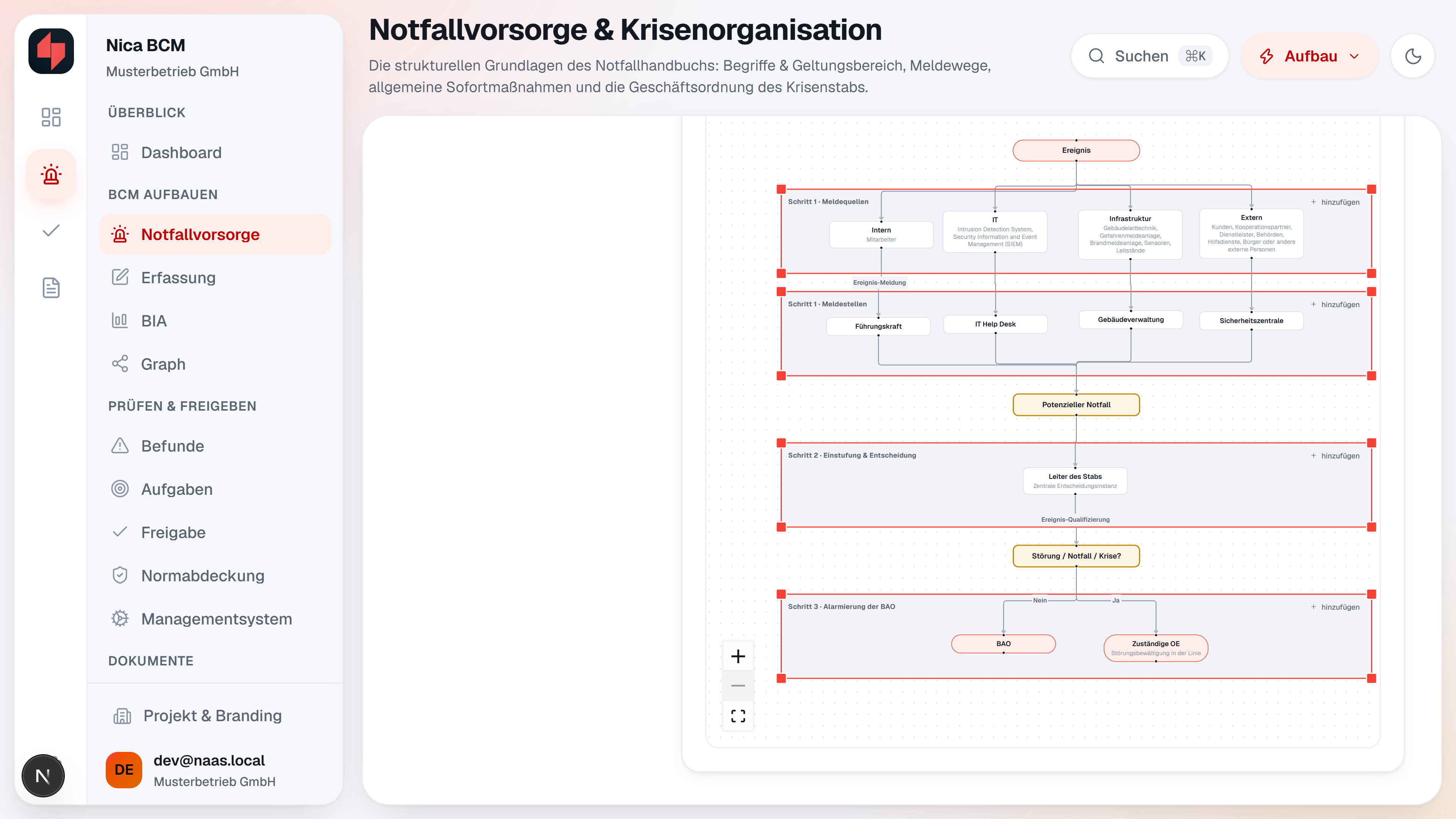Image resolution: width=1456 pixels, height=819 pixels.
Task: Select the Ereignis start node
Action: (x=1076, y=151)
